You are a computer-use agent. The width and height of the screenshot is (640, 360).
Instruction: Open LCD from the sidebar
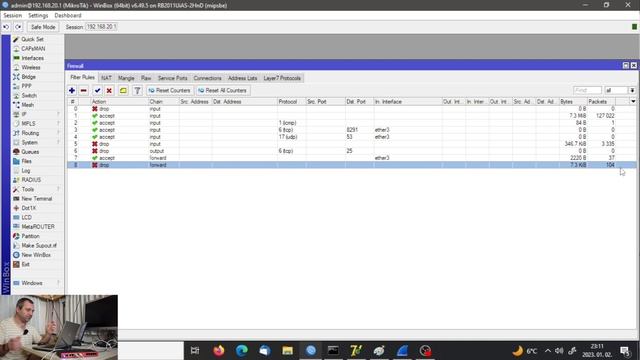point(27,218)
